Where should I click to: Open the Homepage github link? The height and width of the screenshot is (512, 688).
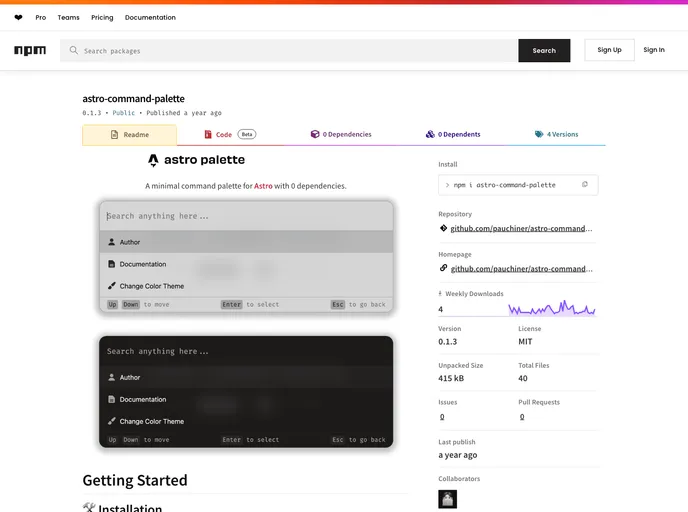(521, 269)
